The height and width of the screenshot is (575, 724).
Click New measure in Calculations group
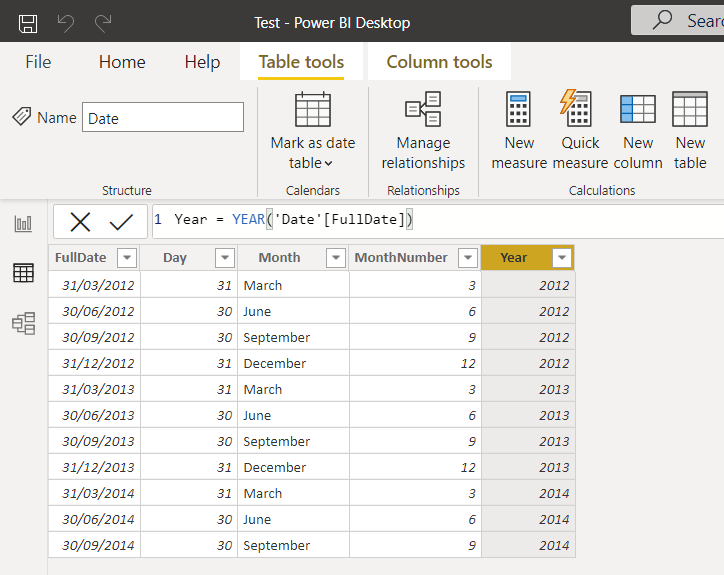pos(519,130)
